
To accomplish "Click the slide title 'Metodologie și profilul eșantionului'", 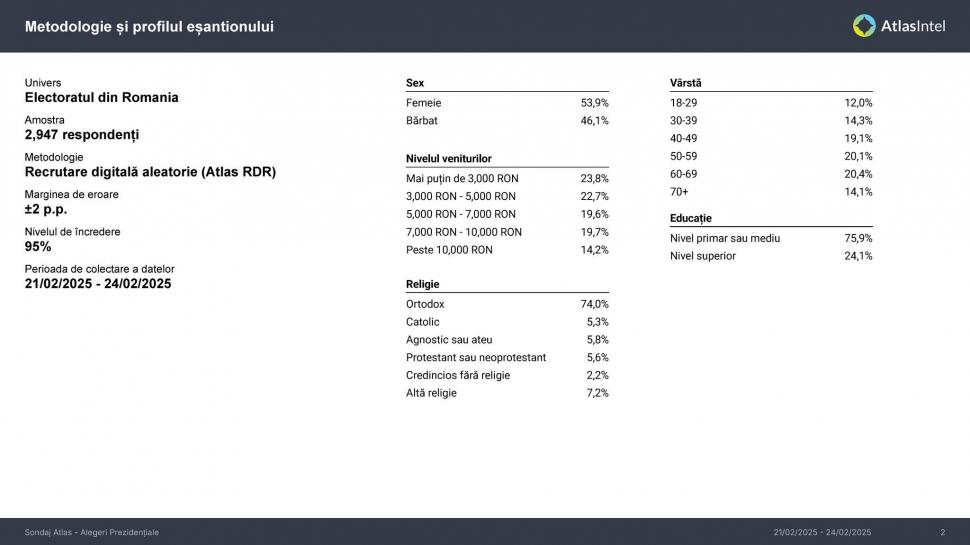I will [x=149, y=27].
